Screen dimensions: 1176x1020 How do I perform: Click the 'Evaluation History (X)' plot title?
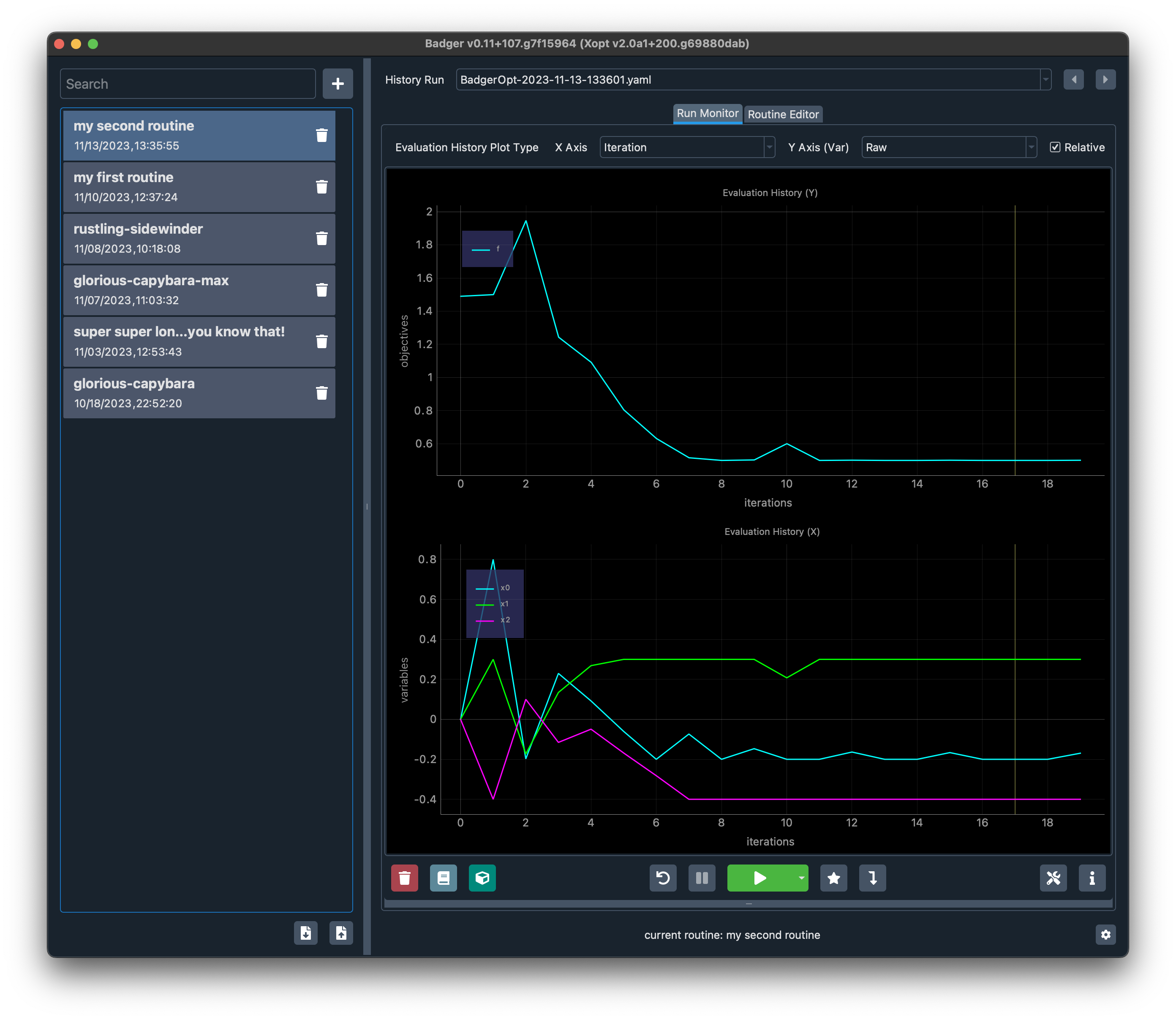(x=771, y=532)
